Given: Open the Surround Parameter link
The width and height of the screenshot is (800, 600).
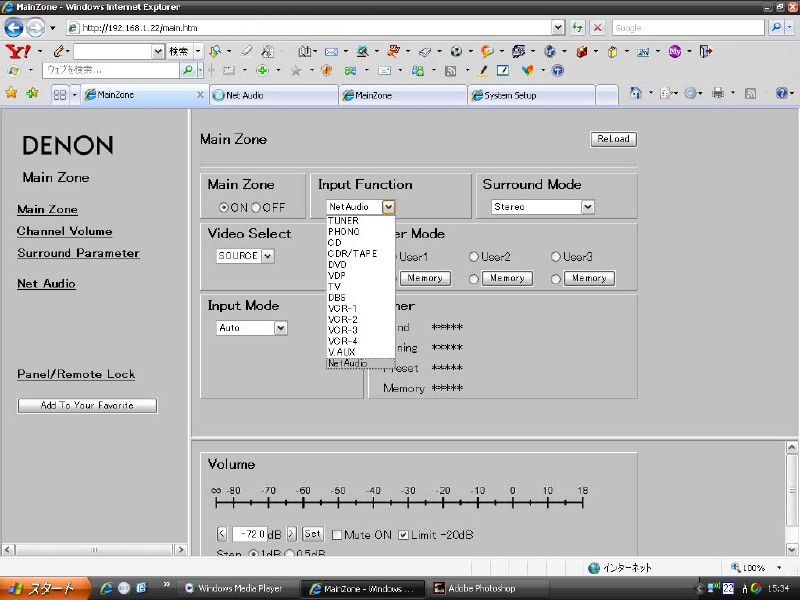Looking at the screenshot, I should click(x=78, y=253).
